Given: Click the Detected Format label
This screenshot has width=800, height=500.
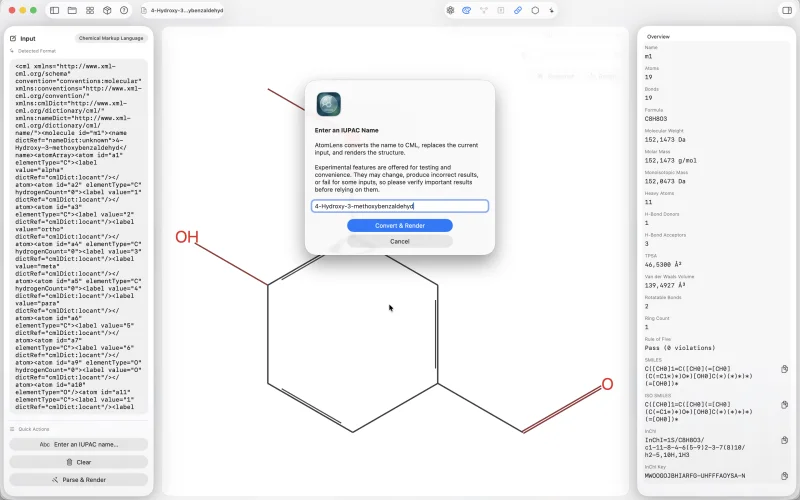Looking at the screenshot, I should (x=37, y=51).
